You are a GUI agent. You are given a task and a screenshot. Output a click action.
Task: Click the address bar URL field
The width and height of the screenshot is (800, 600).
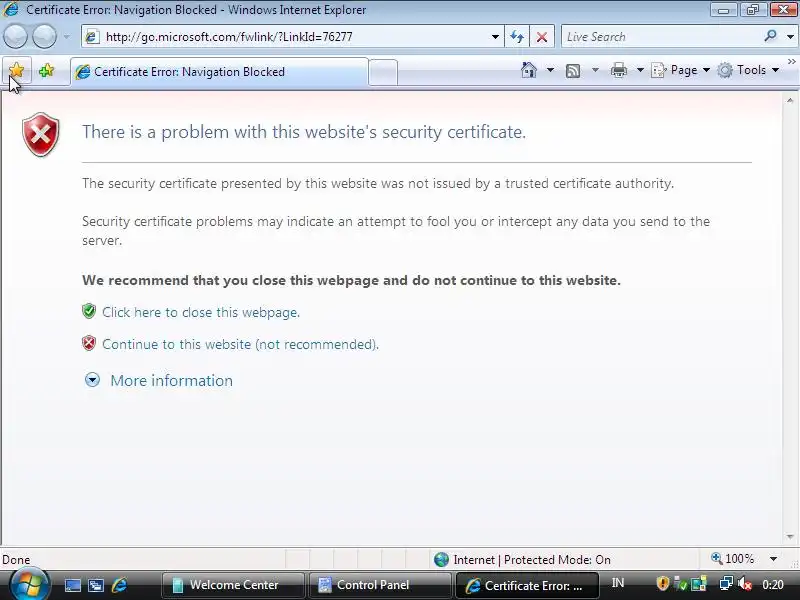pyautogui.click(x=291, y=37)
